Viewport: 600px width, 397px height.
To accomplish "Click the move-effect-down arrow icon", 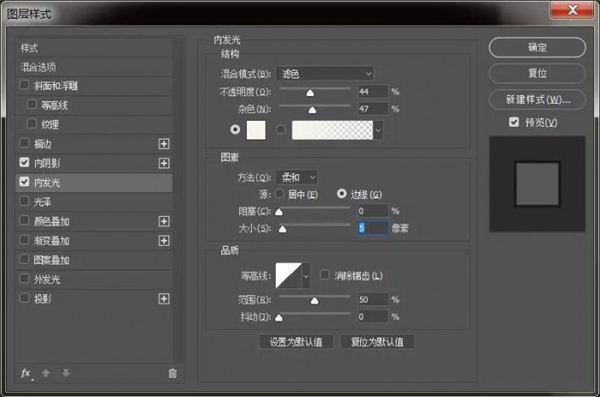I will 66,373.
